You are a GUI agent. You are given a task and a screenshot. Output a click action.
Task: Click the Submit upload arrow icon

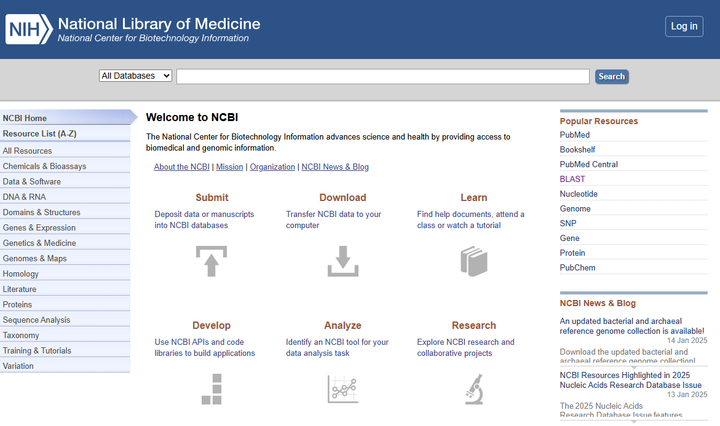click(211, 261)
